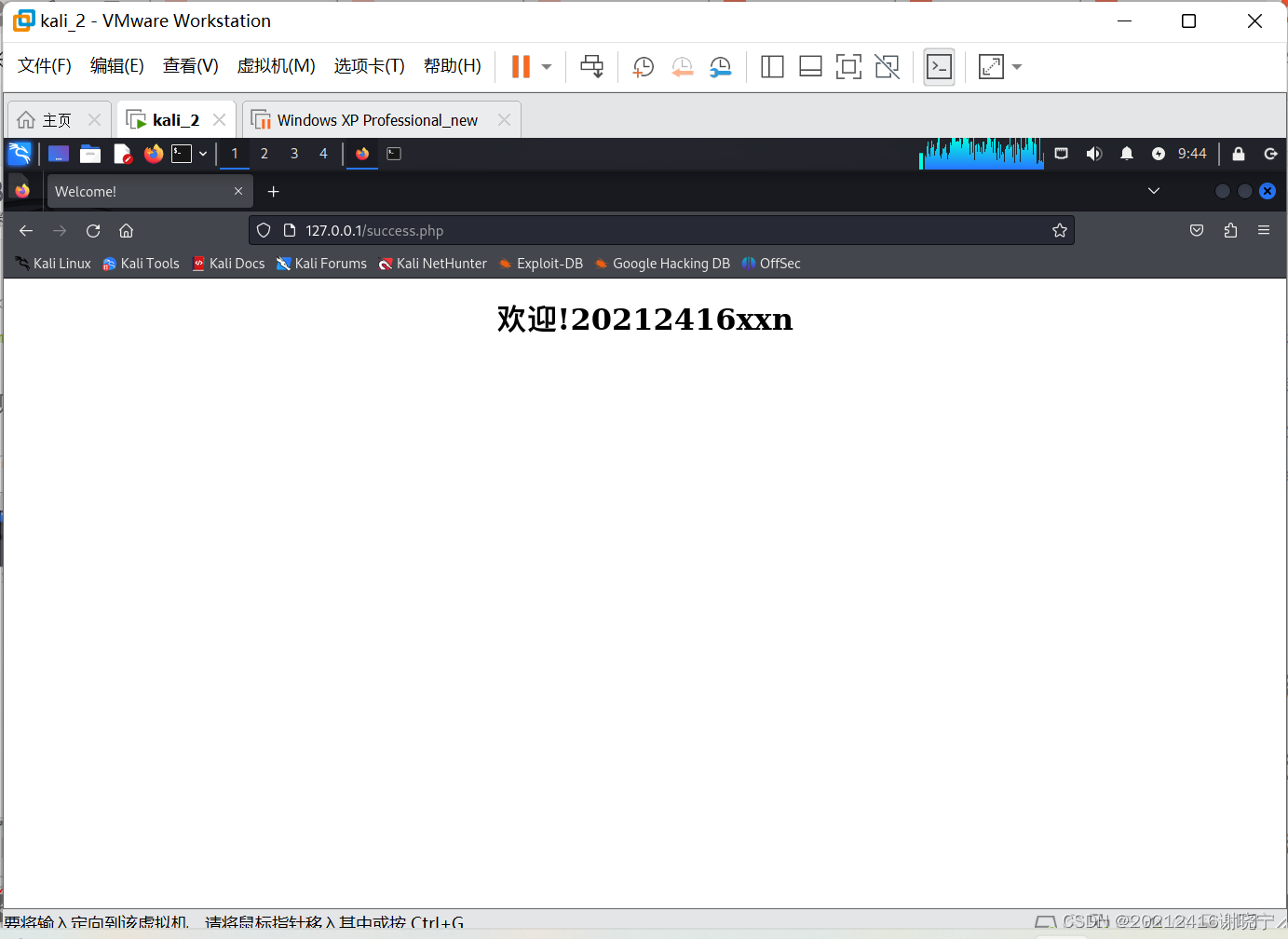This screenshot has height=939, width=1288.
Task: Toggle Unity mode icon
Action: [x=888, y=66]
